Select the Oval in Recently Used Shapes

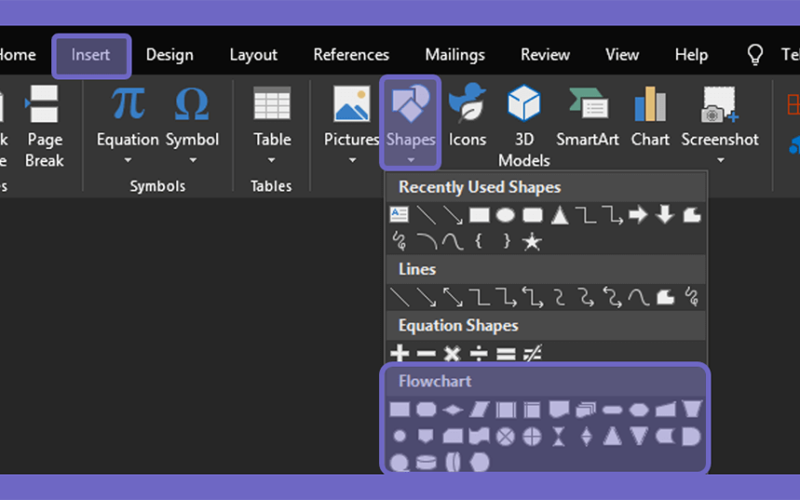pos(505,215)
